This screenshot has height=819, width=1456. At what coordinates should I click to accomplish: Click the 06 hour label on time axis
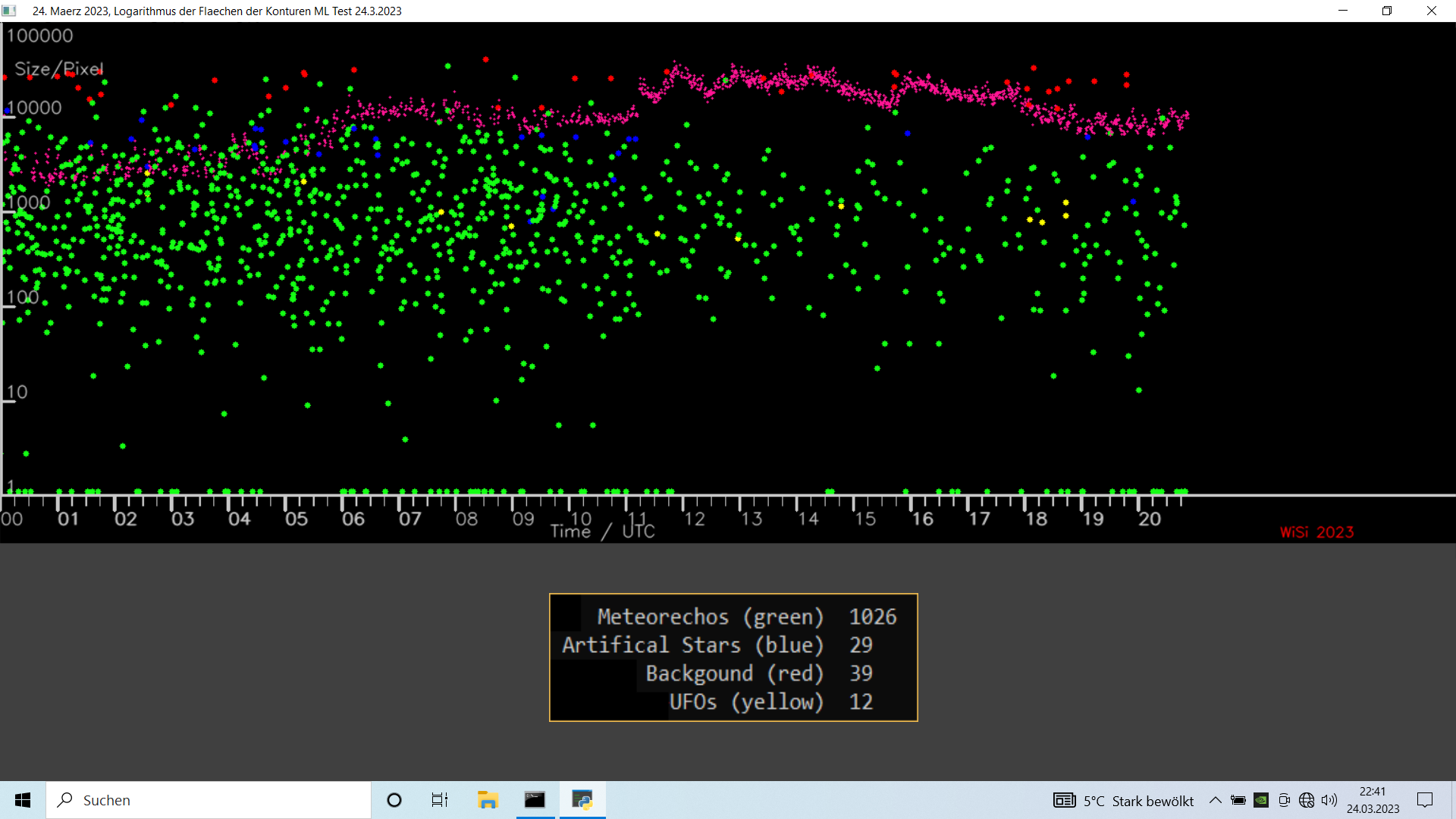(353, 519)
